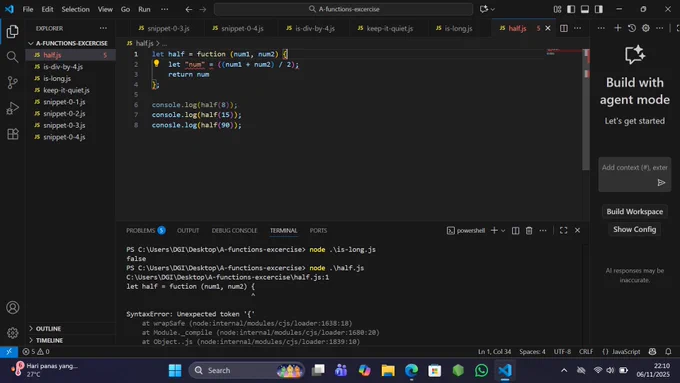
Task: Open Run and Debug view
Action: tap(12, 108)
